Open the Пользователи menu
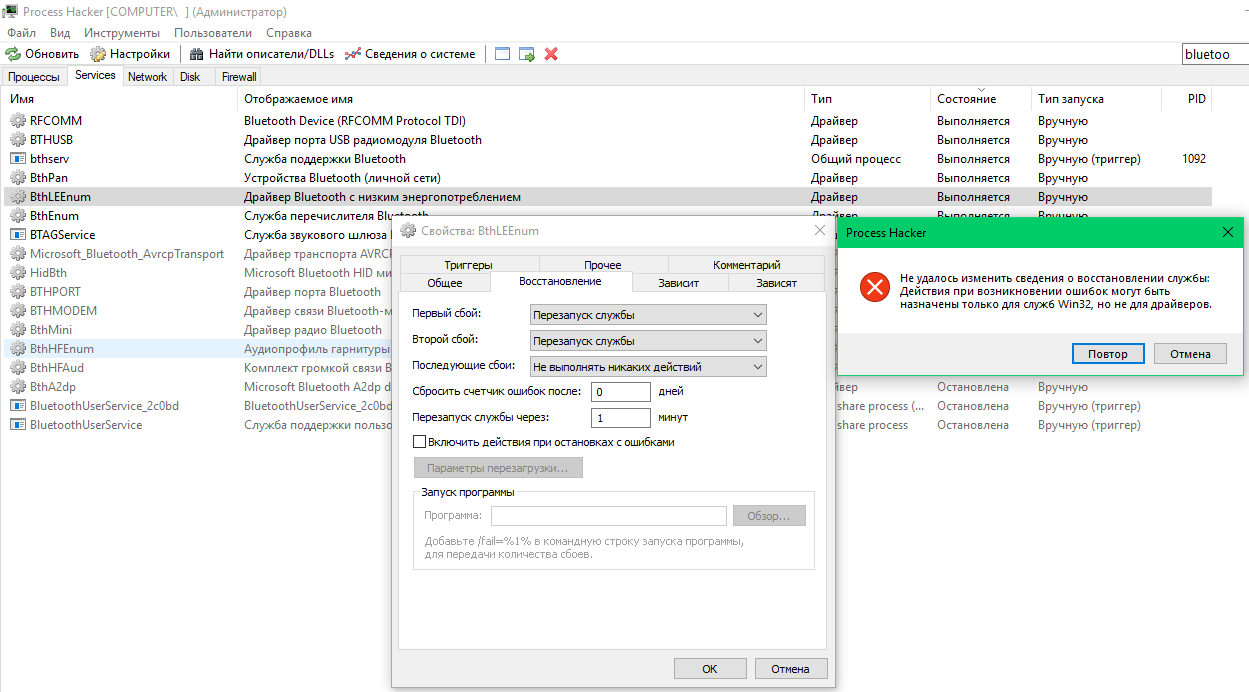The width and height of the screenshot is (1249, 692). (212, 33)
